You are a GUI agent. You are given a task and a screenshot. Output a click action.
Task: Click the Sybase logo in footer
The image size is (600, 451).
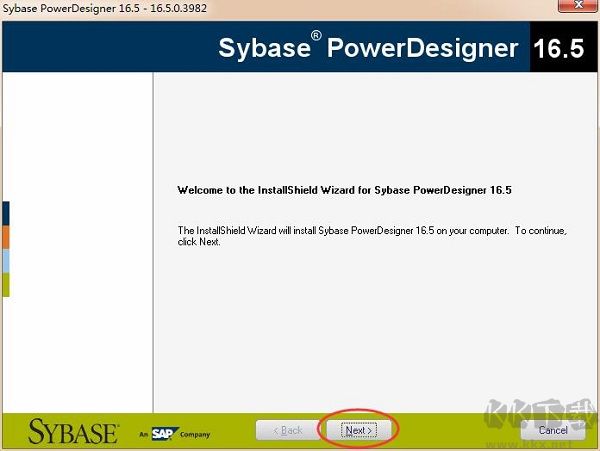click(x=73, y=431)
